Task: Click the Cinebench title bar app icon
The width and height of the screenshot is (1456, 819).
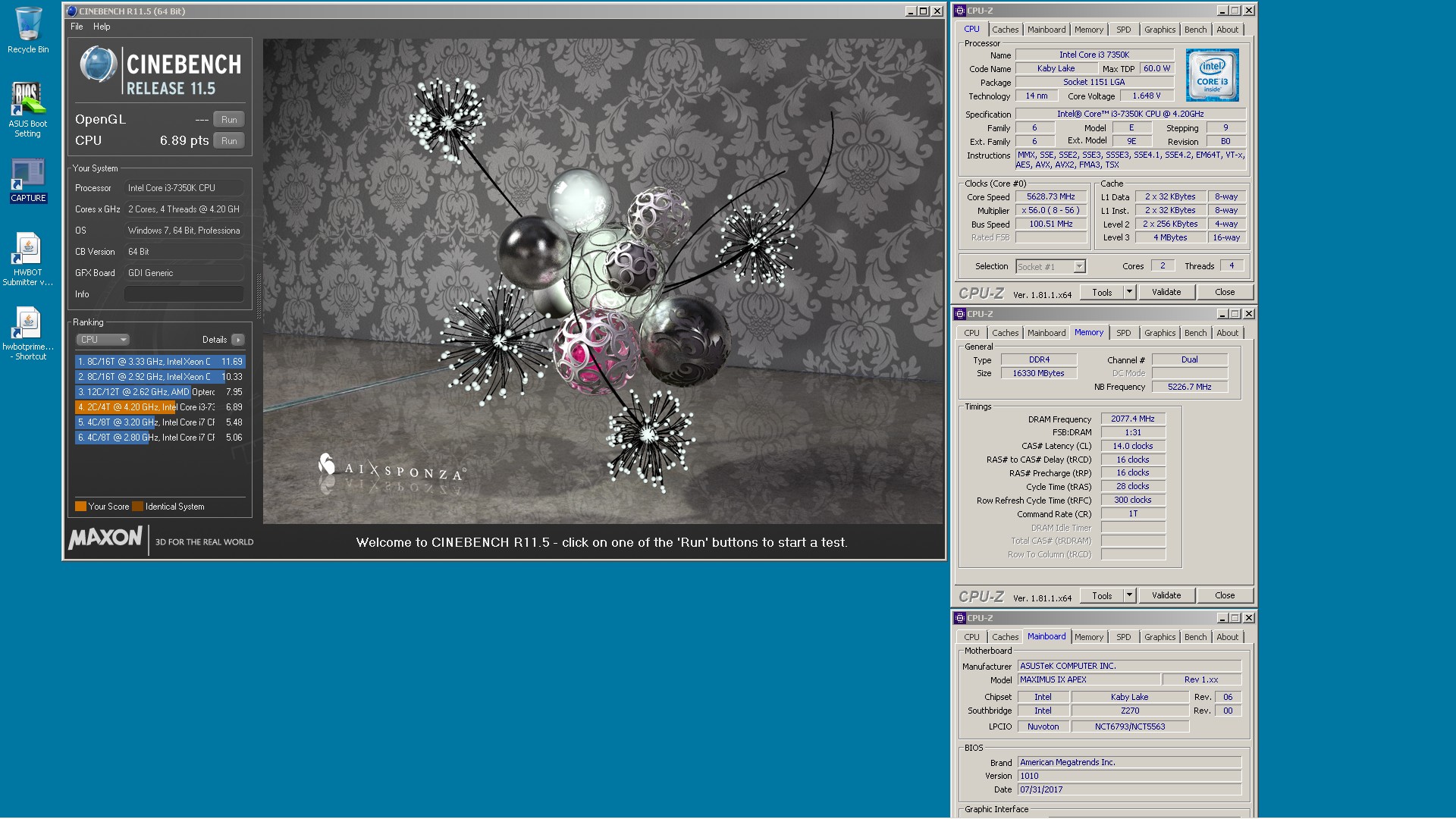Action: coord(72,11)
